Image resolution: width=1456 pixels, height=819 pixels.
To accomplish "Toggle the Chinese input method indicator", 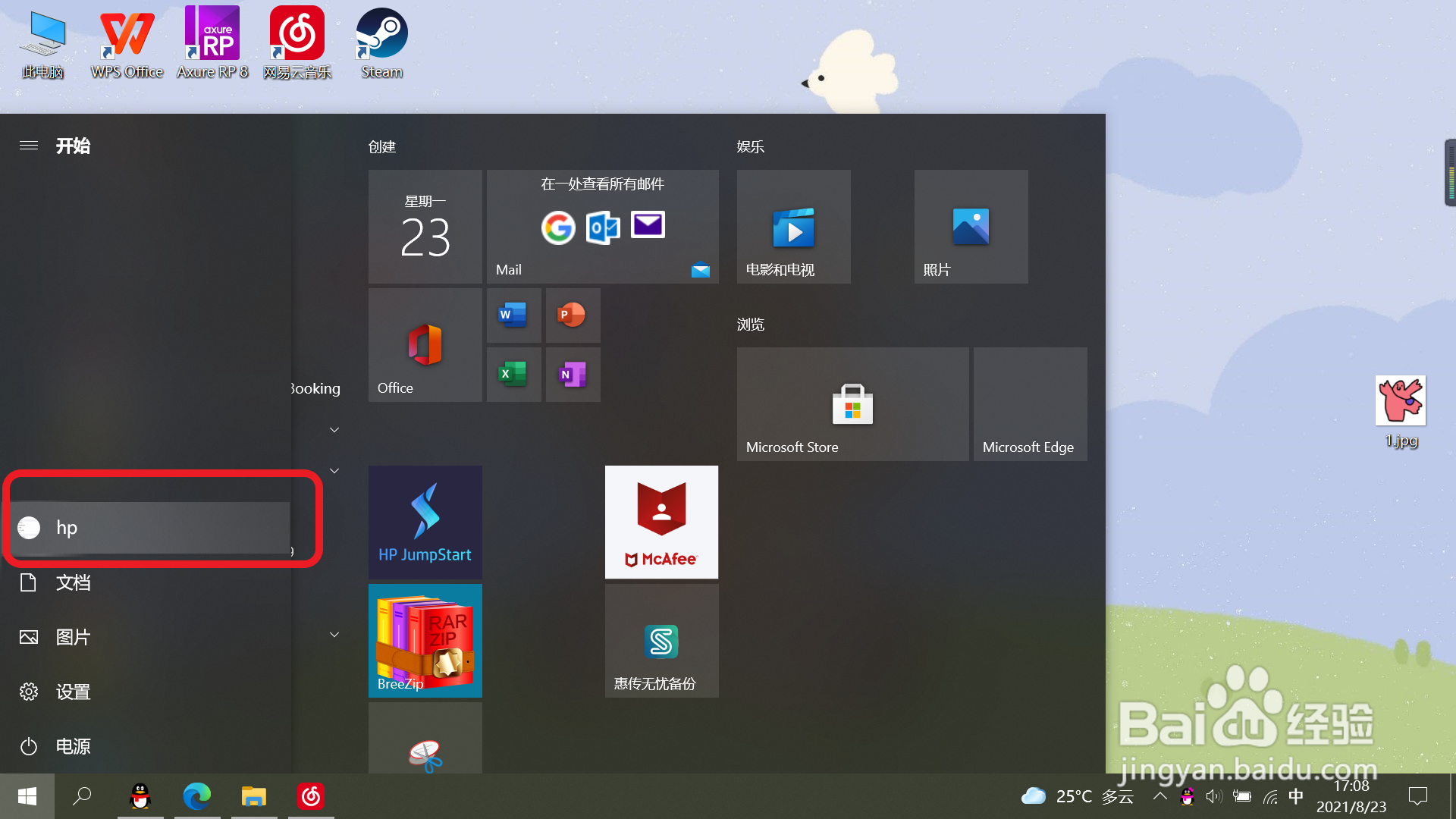I will click(1296, 796).
